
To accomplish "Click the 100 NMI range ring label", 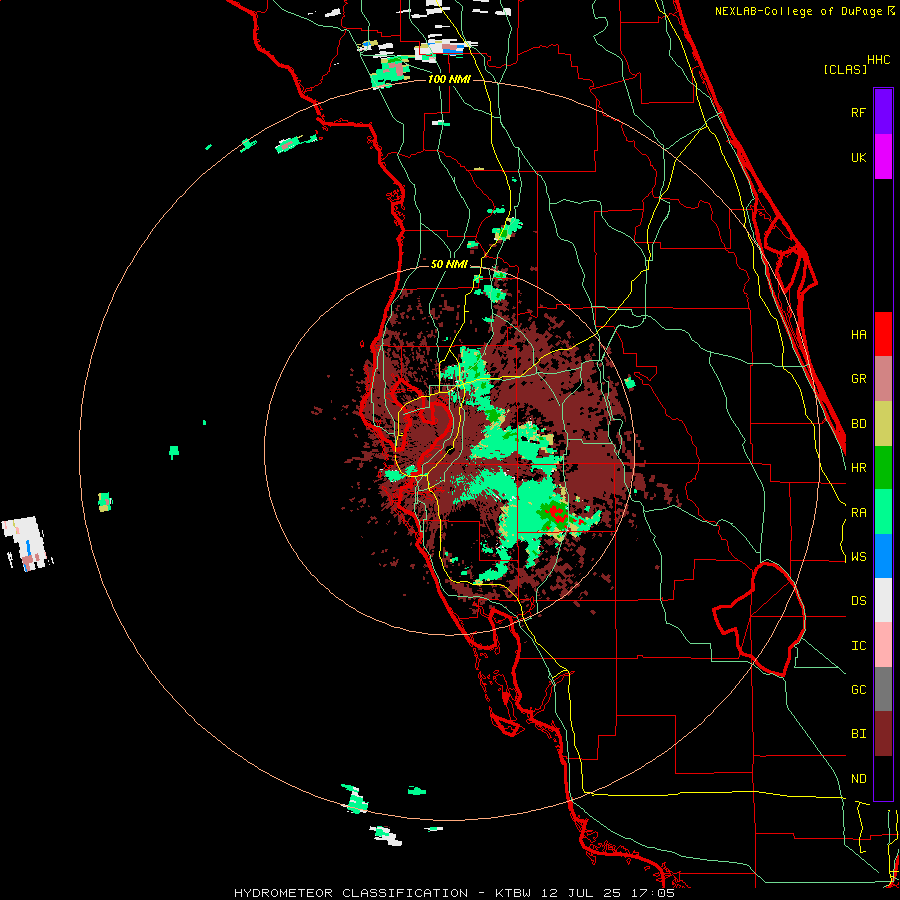I will coord(449,79).
